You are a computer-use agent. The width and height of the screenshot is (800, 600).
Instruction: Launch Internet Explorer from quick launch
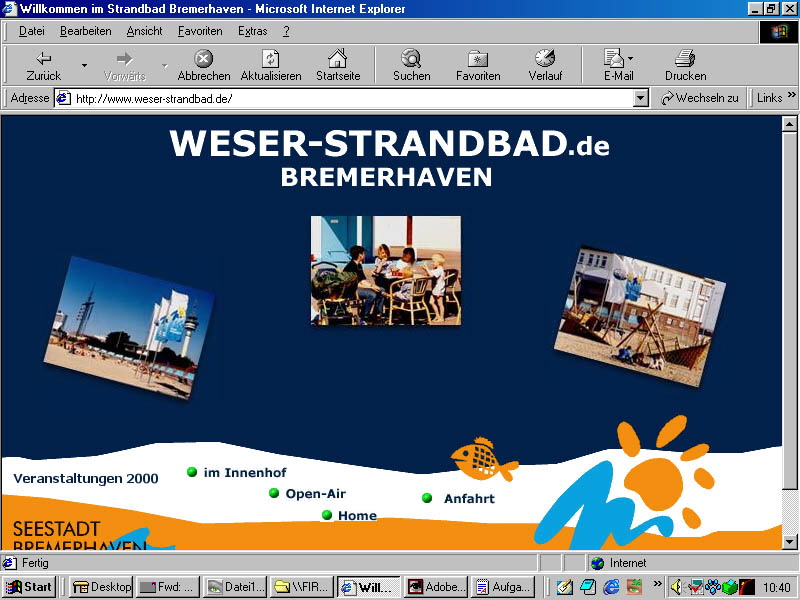[x=611, y=587]
